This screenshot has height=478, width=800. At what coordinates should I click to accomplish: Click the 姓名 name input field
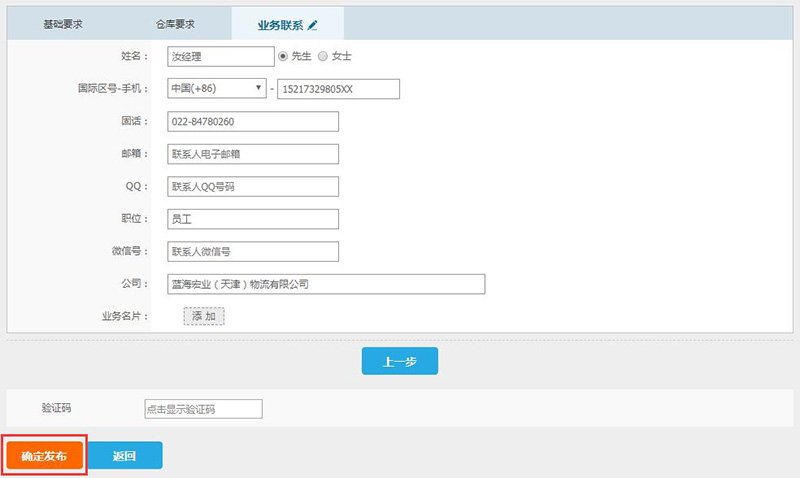[220, 56]
